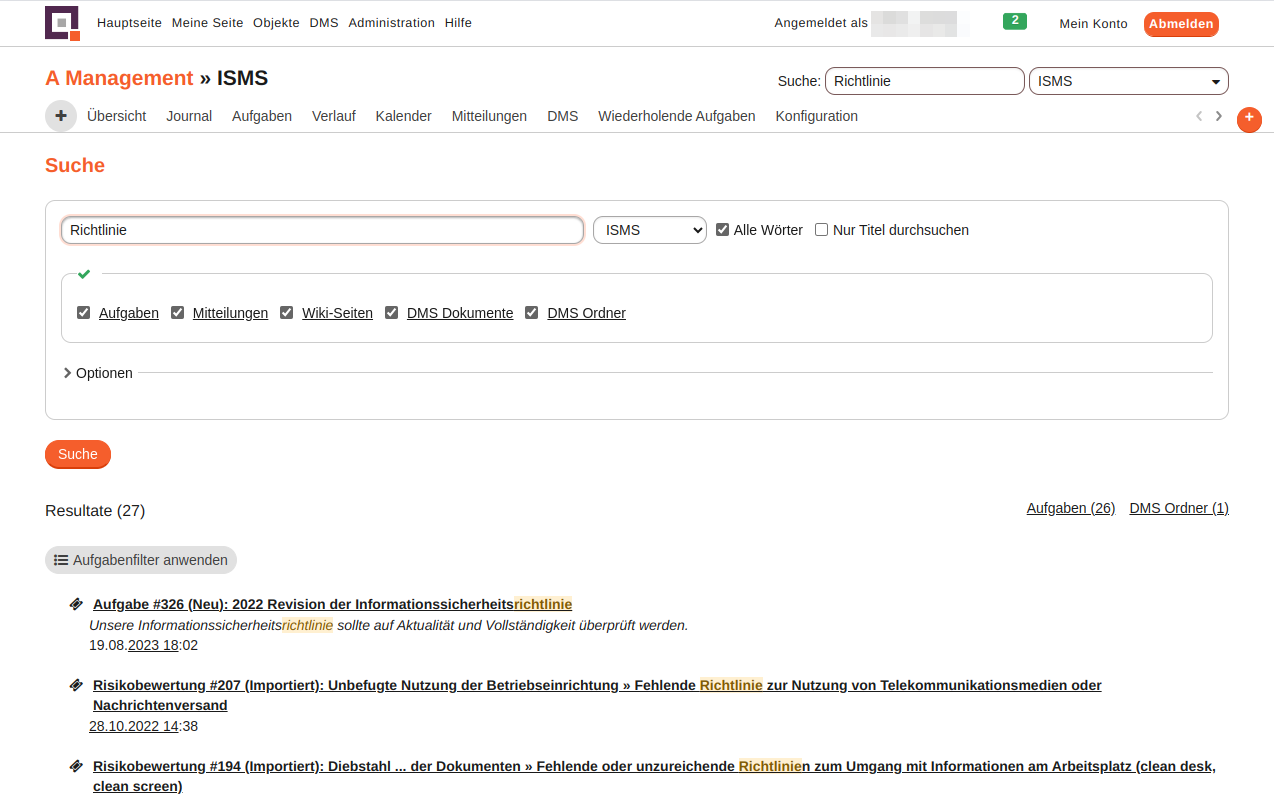Click the green checkmark toggle-all icon
1274x797 pixels.
tap(84, 274)
